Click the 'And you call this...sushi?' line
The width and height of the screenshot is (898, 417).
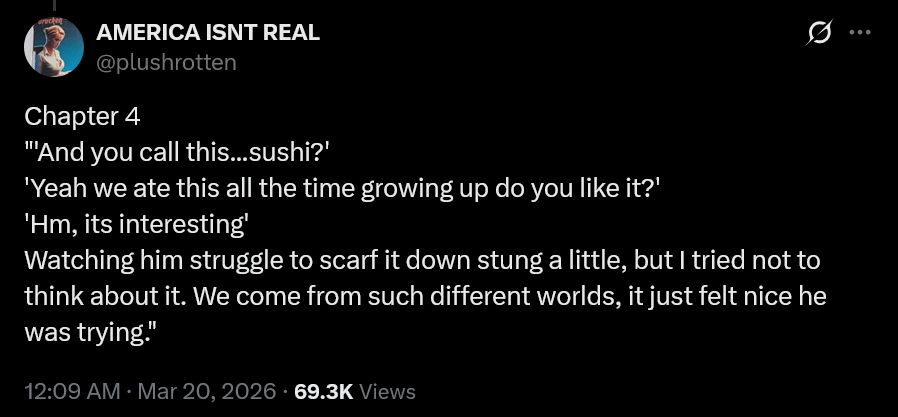(177, 153)
